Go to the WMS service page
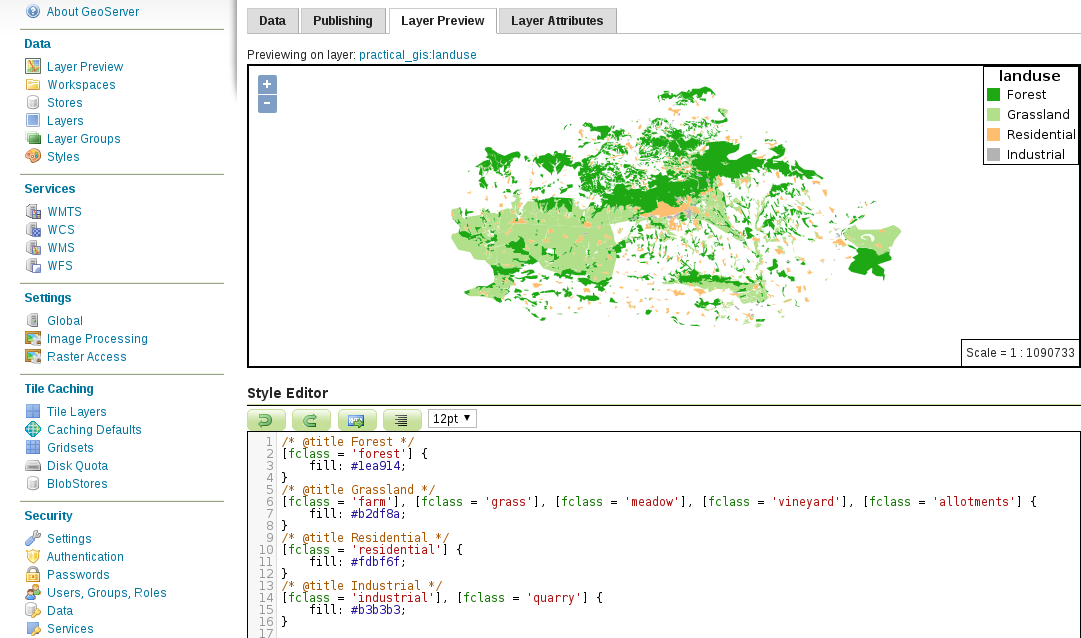Viewport: 1081px width, 638px height. (60, 248)
